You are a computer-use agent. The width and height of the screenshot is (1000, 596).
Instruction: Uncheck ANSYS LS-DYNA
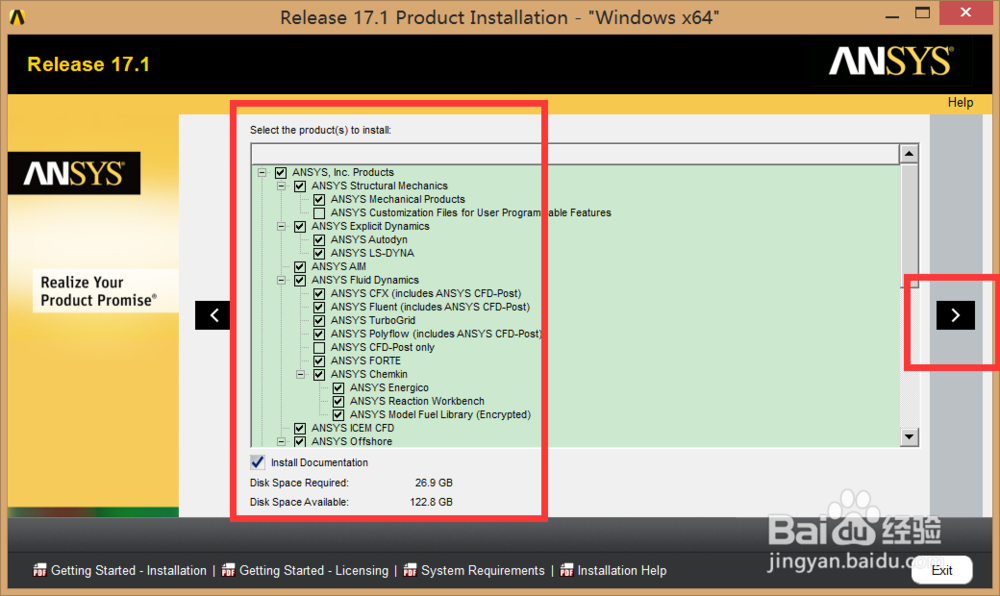pyautogui.click(x=319, y=253)
